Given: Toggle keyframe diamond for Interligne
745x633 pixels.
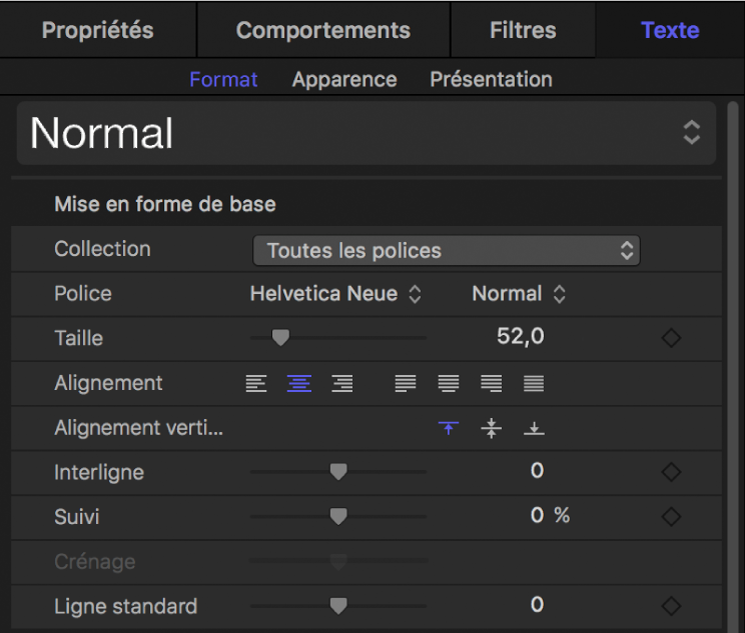Looking at the screenshot, I should pos(671,472).
